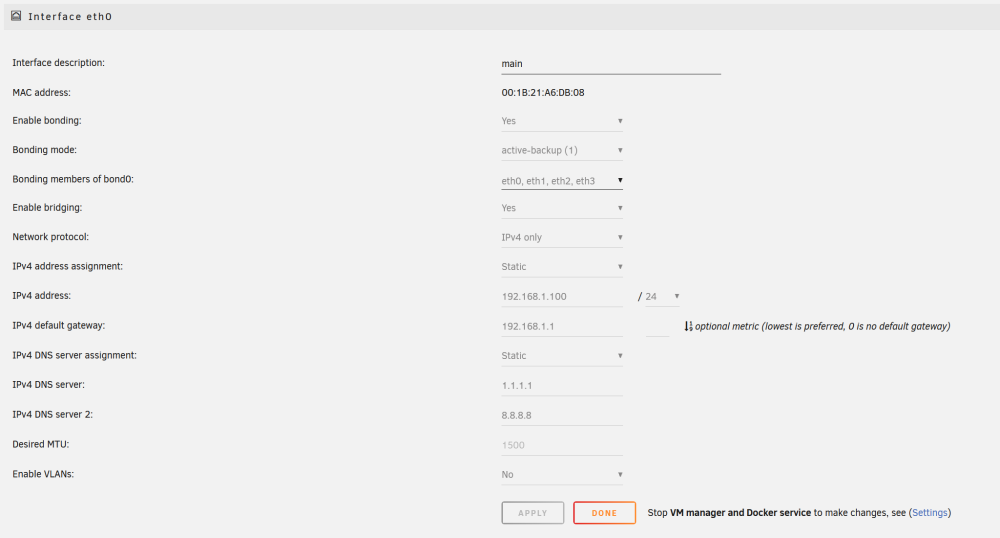Expand Bonding members of bond0 list
The image size is (1000, 538).
tap(562, 181)
